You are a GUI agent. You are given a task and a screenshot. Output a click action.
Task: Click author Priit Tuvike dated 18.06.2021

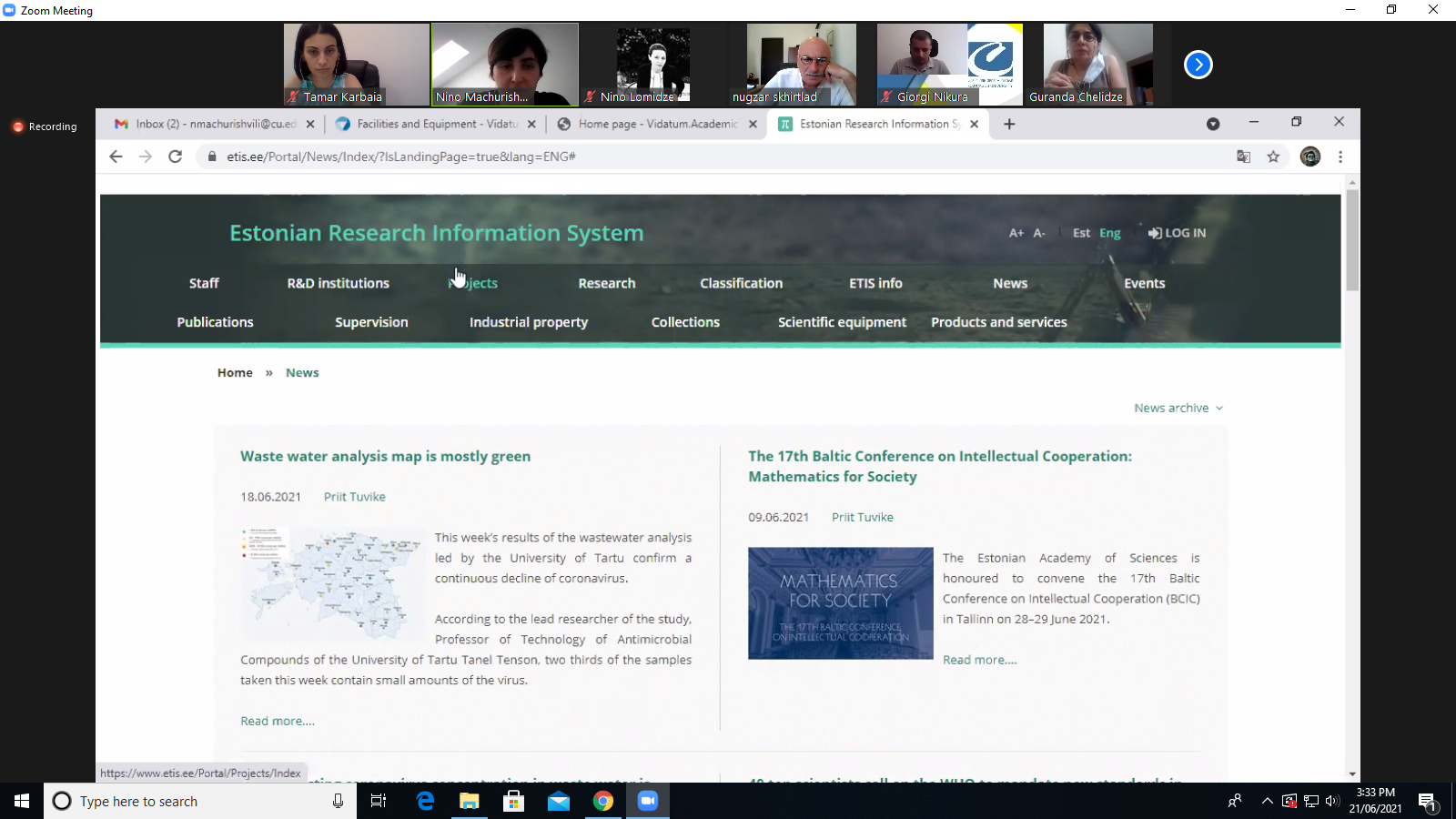pyautogui.click(x=355, y=497)
